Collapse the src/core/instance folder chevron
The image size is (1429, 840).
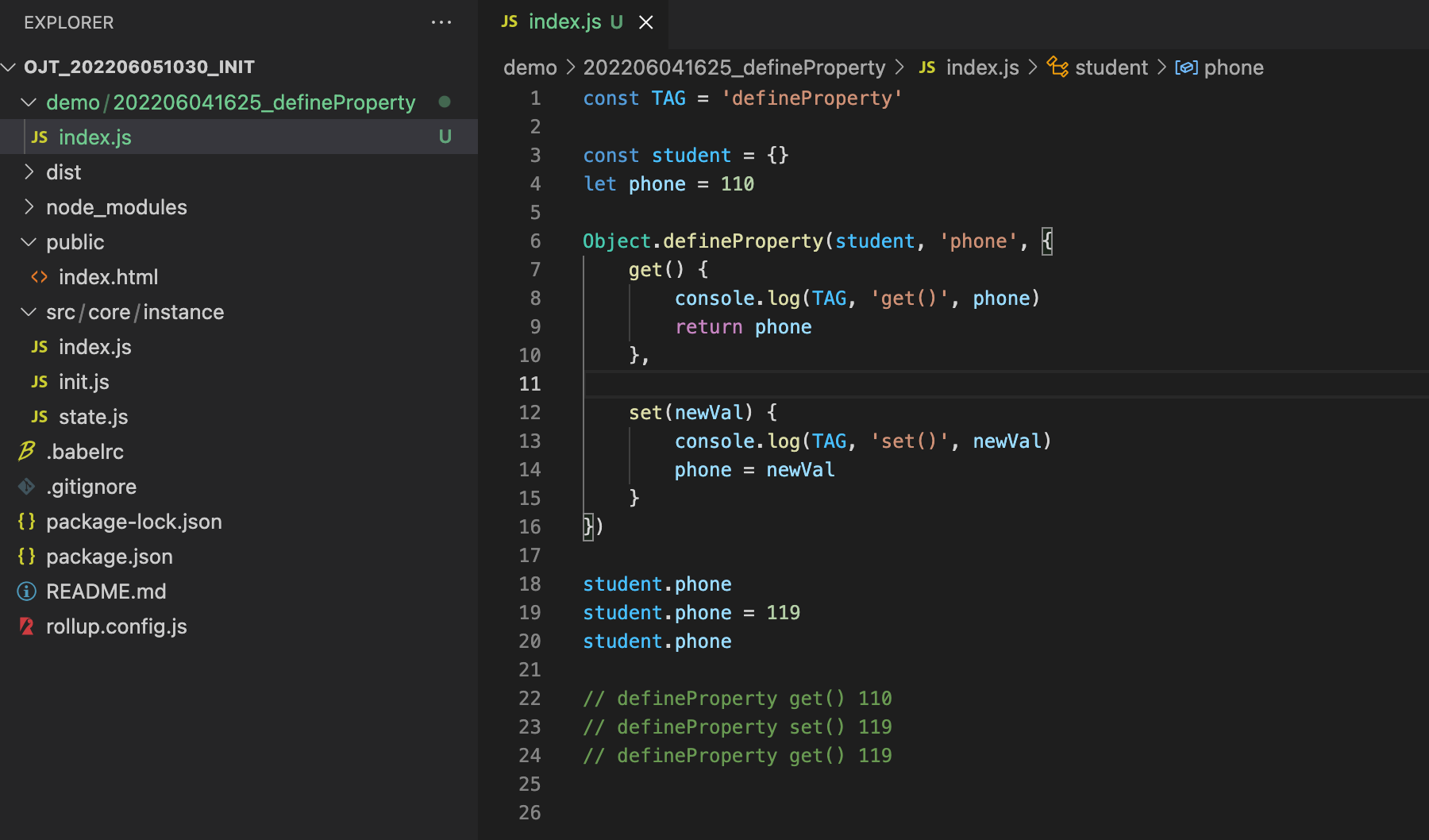(29, 311)
